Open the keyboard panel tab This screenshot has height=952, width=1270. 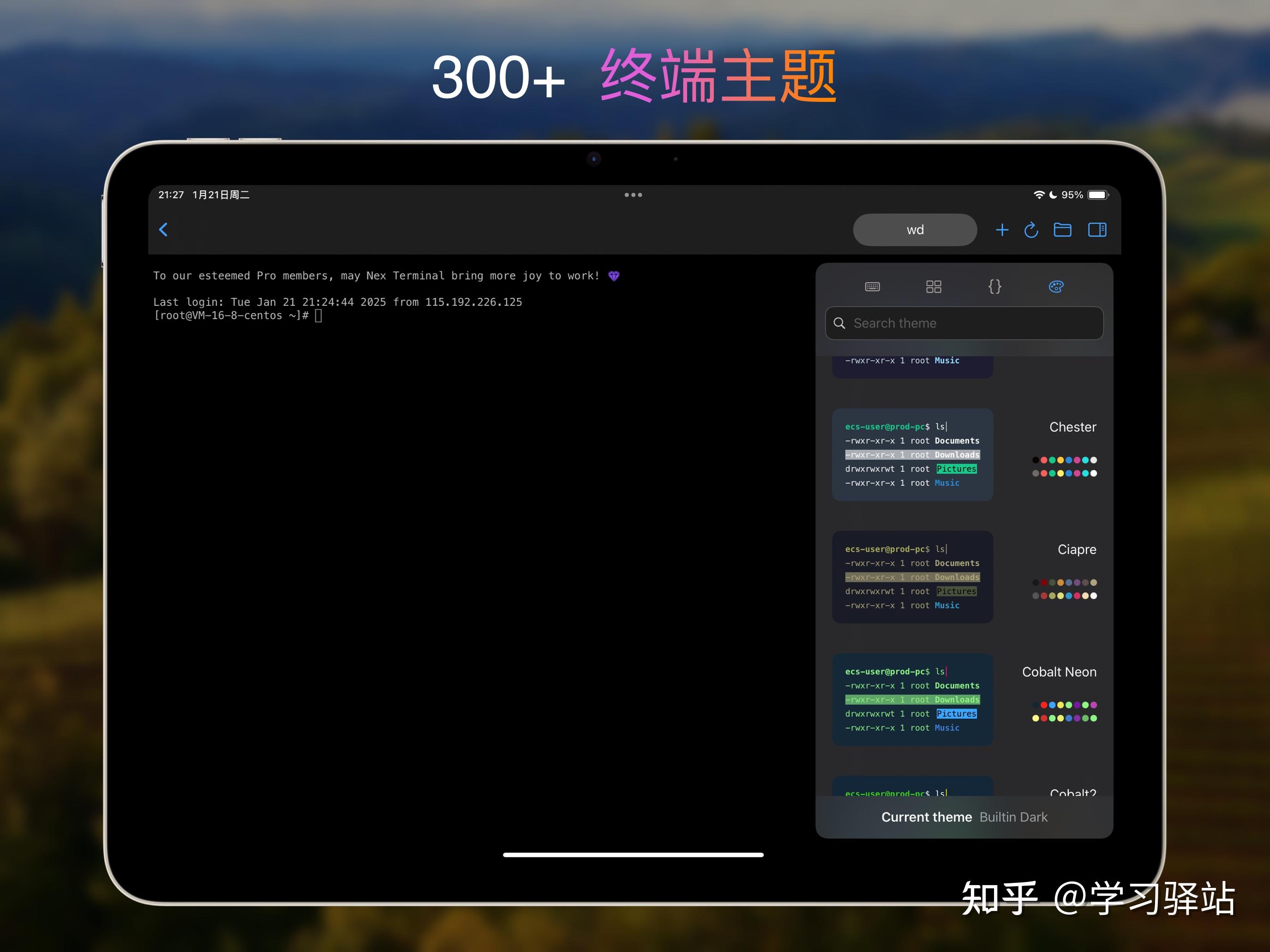coord(872,286)
